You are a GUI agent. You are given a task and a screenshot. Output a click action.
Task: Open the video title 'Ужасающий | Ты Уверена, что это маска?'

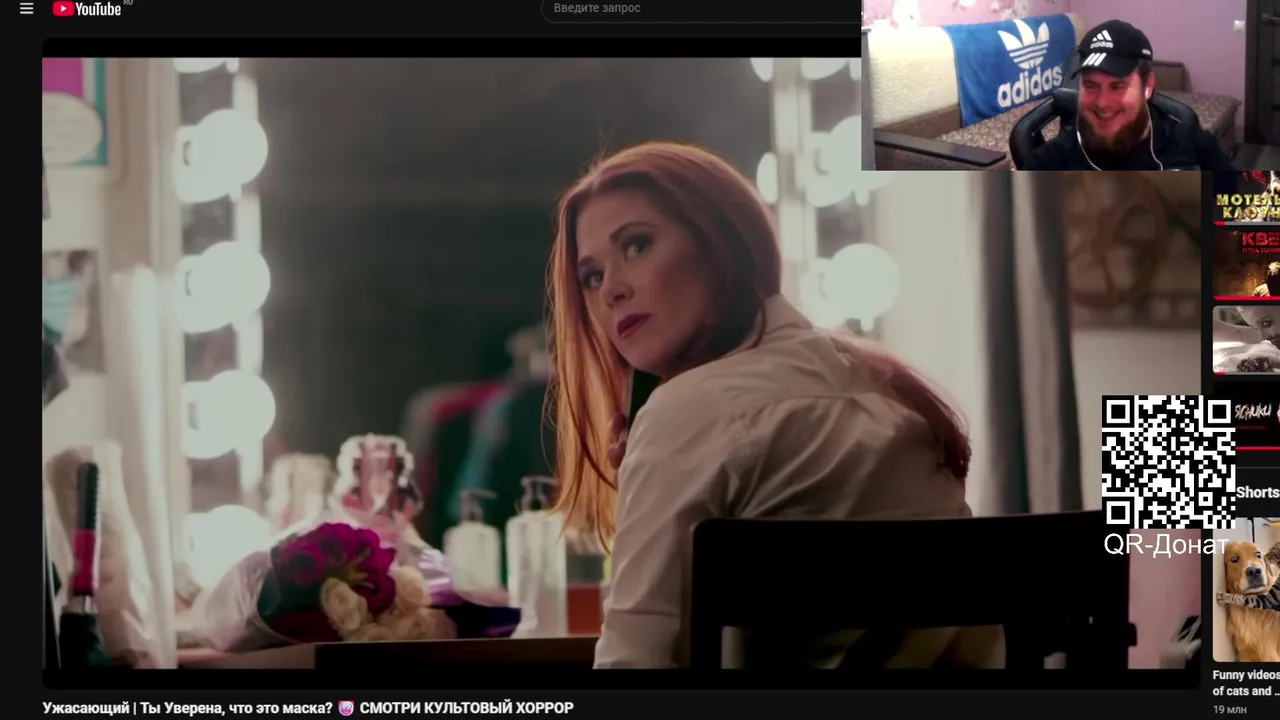point(308,708)
